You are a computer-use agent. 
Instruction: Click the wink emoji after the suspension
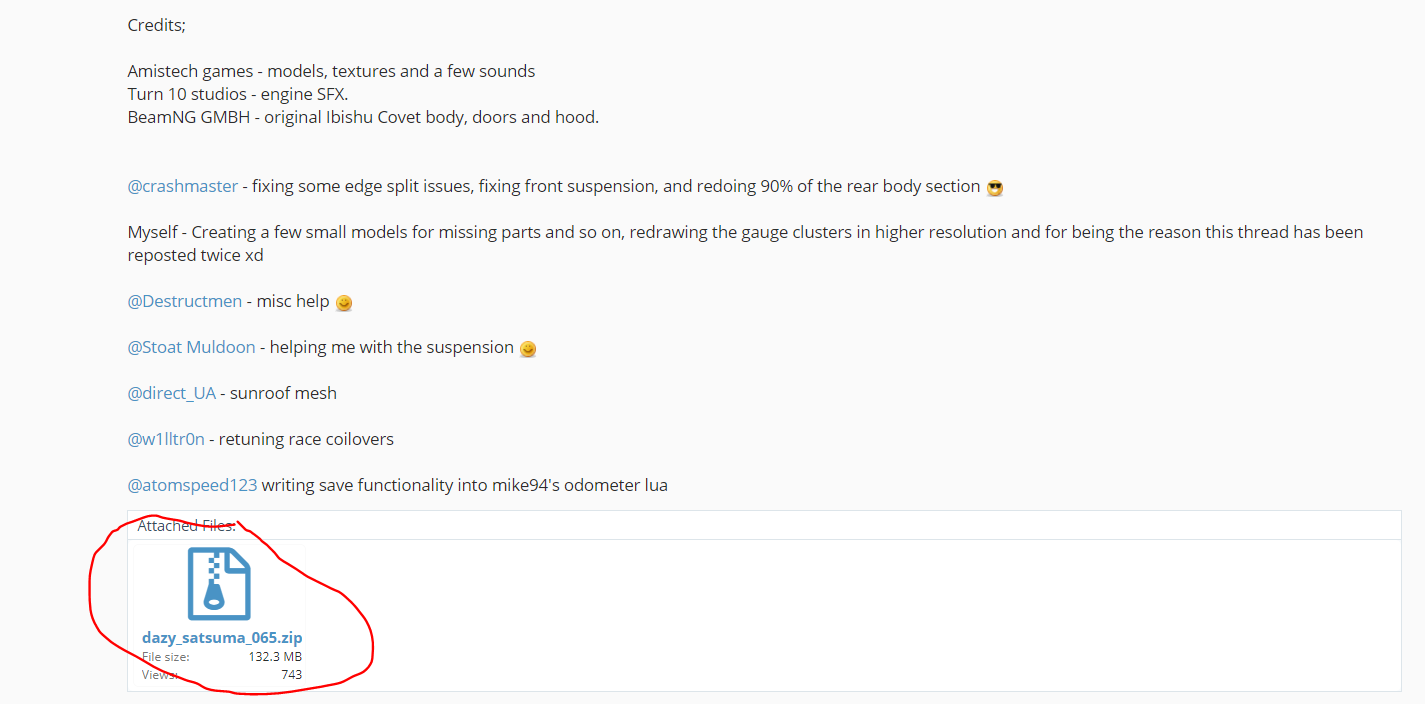528,349
